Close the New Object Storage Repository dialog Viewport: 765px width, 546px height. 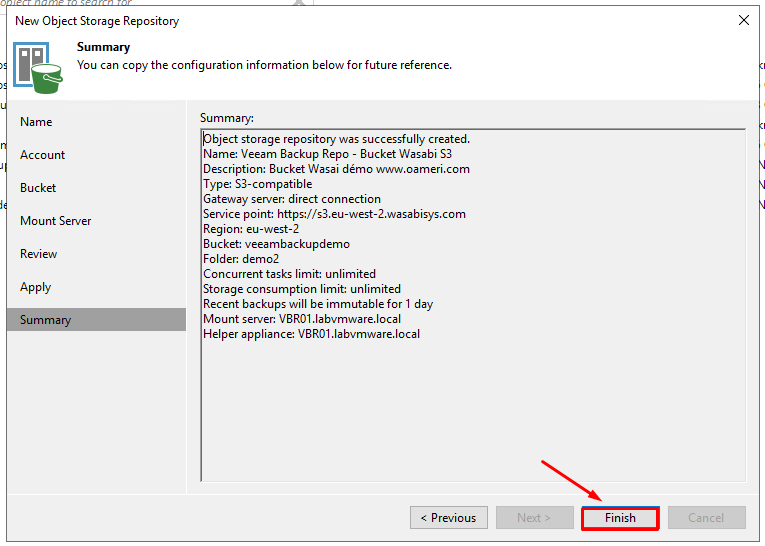pyautogui.click(x=744, y=20)
